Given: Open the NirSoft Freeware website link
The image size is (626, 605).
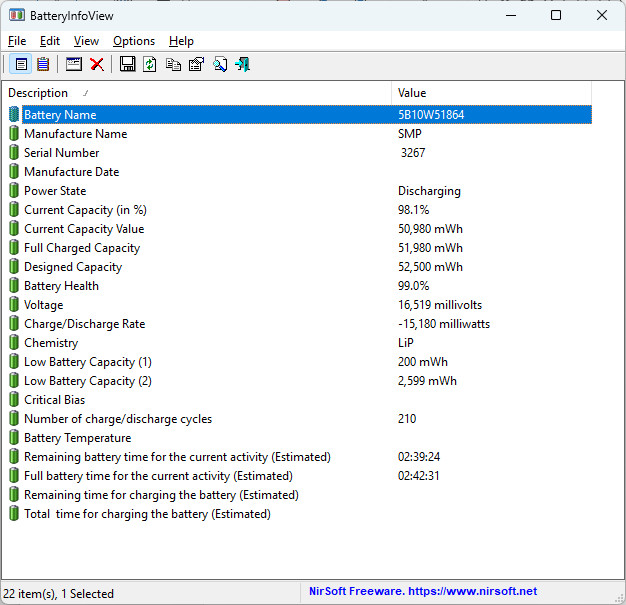Looking at the screenshot, I should 423,591.
